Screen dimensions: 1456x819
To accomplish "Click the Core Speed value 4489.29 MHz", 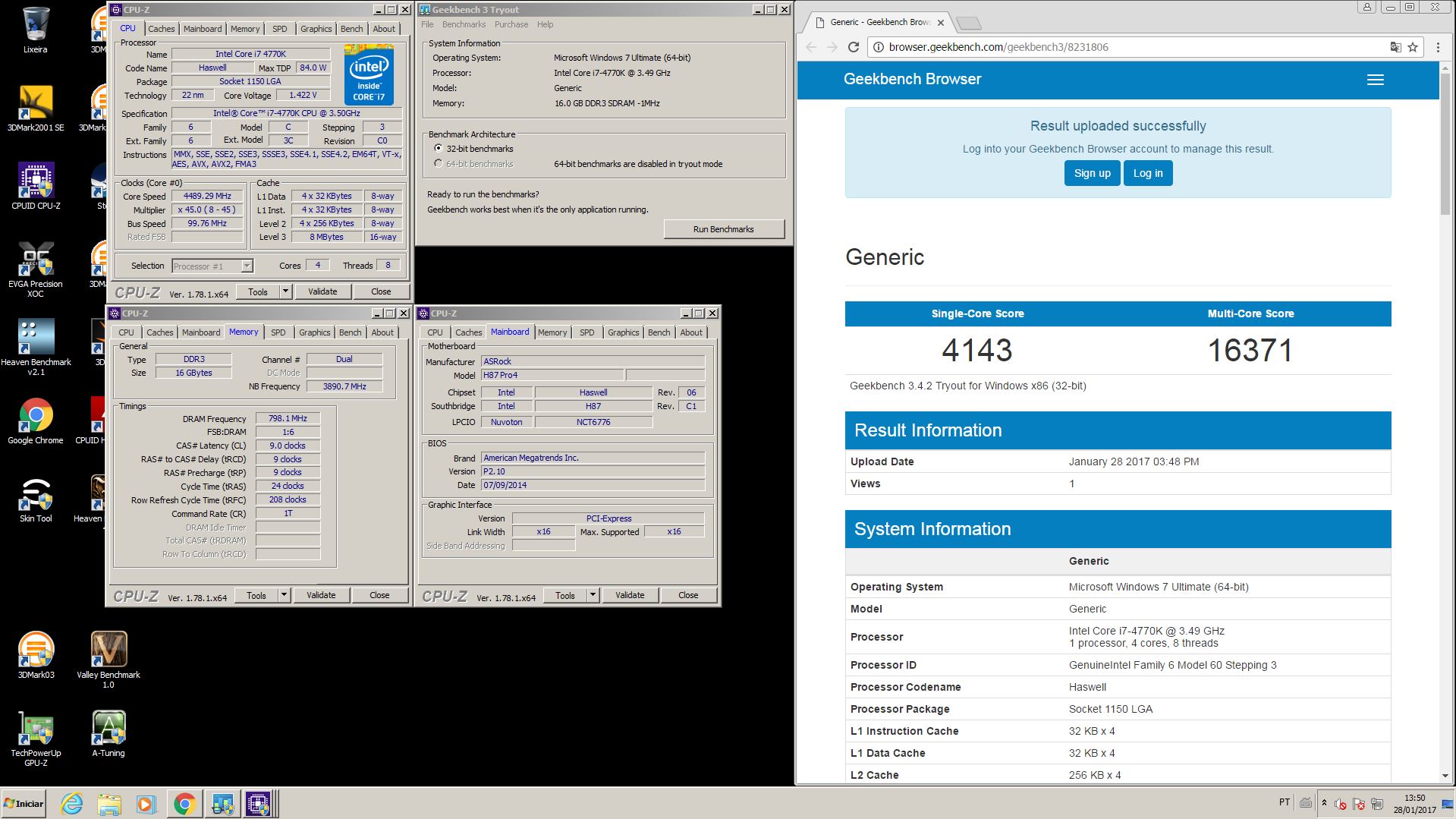I will coord(207,196).
